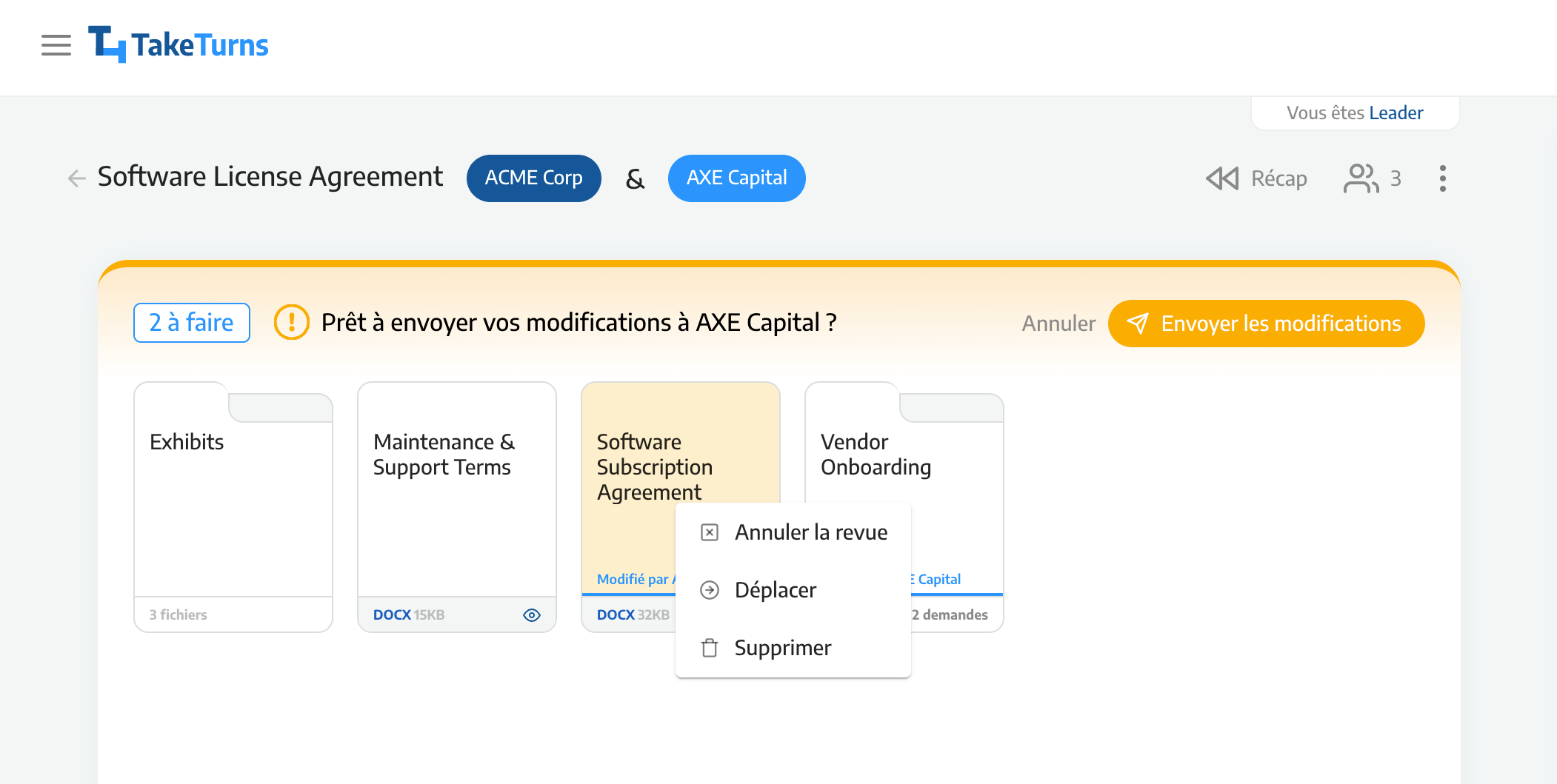Click the paper plane send icon
The height and width of the screenshot is (784, 1557).
click(1138, 324)
